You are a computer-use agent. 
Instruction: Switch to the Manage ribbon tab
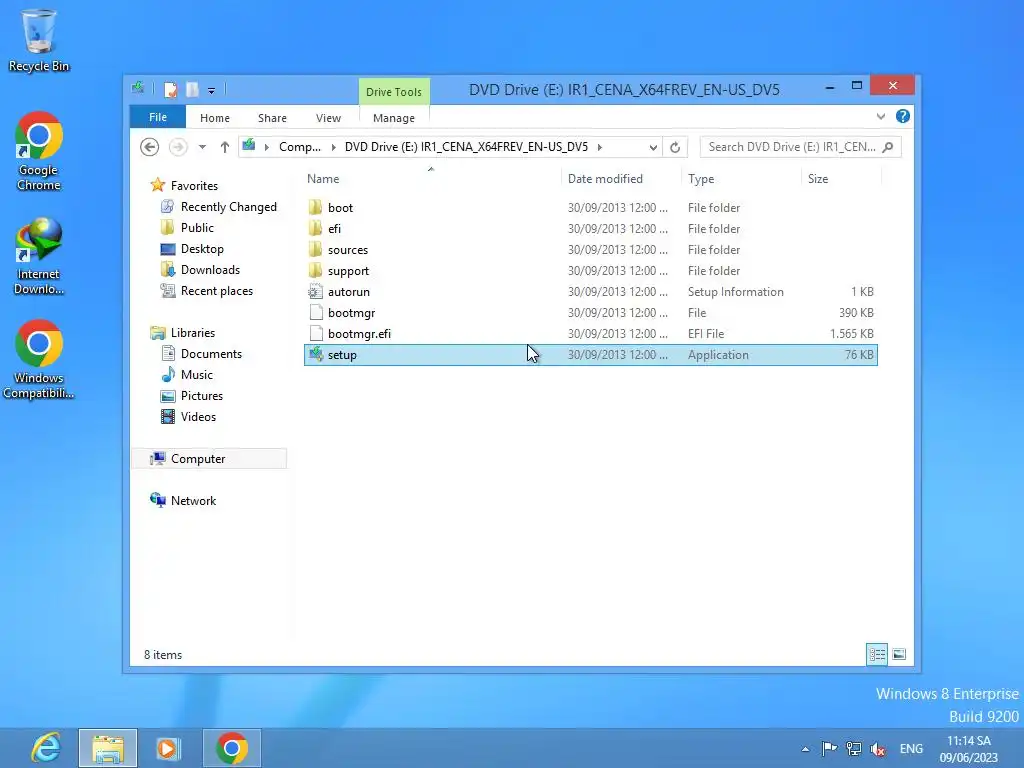(394, 118)
